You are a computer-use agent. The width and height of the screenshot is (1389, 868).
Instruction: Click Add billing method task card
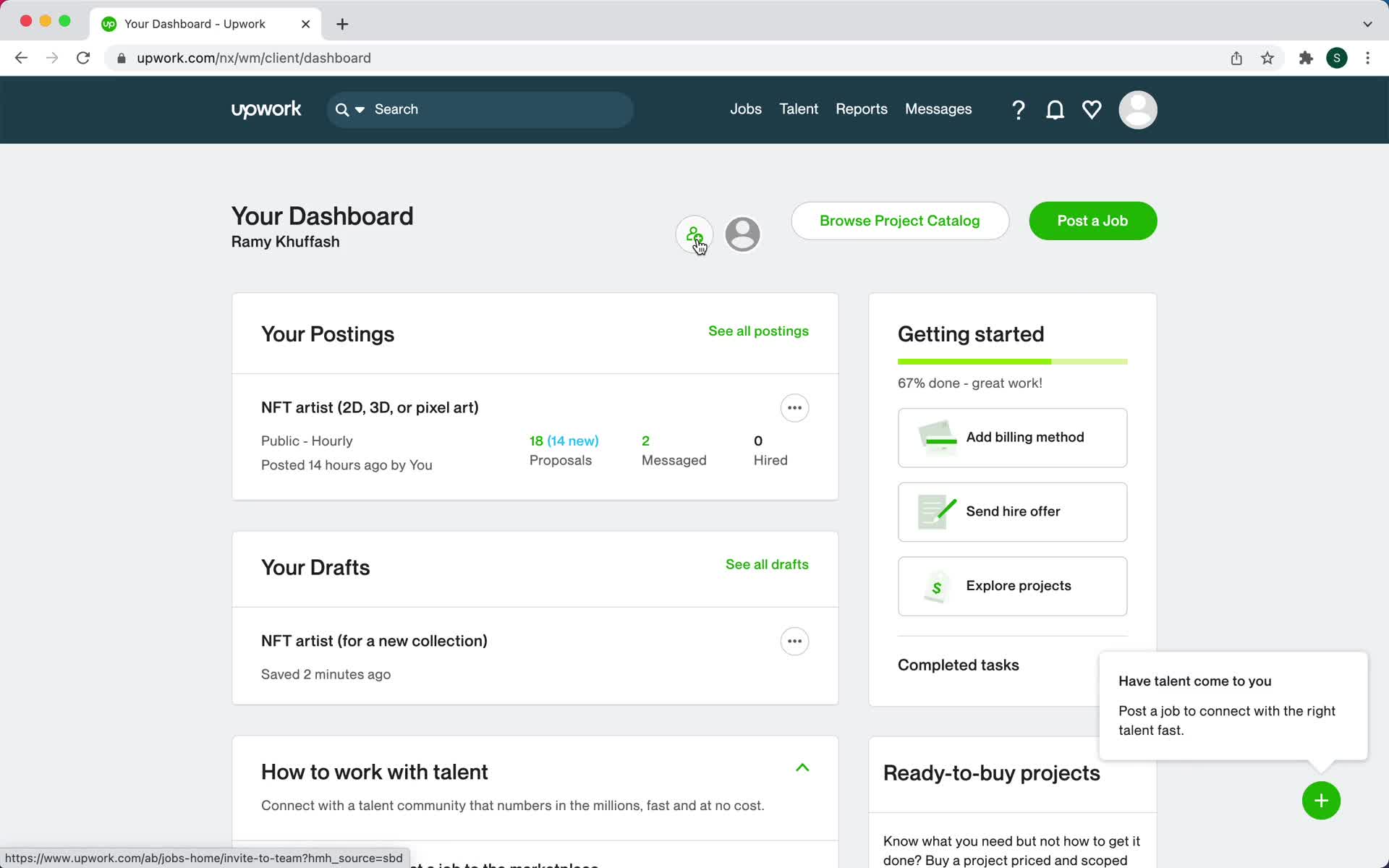1012,438
